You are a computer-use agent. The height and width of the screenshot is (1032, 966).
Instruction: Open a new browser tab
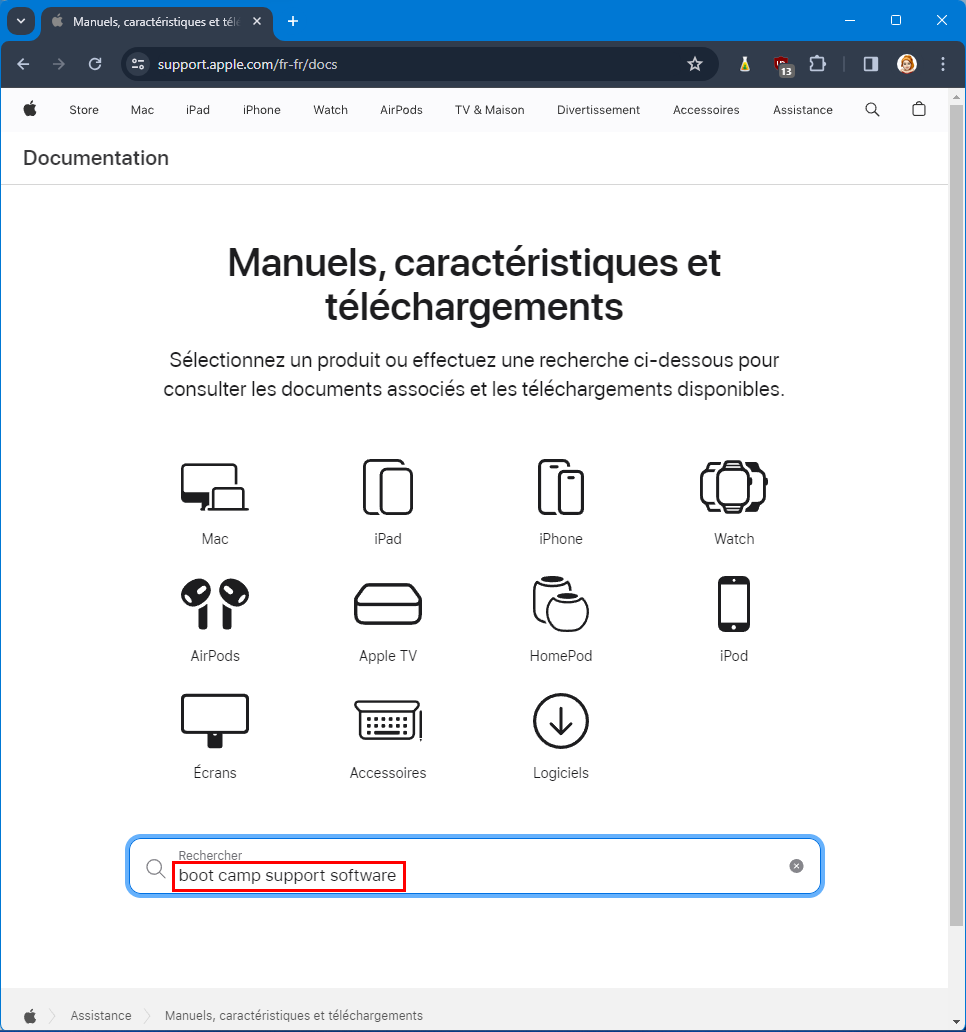coord(293,21)
